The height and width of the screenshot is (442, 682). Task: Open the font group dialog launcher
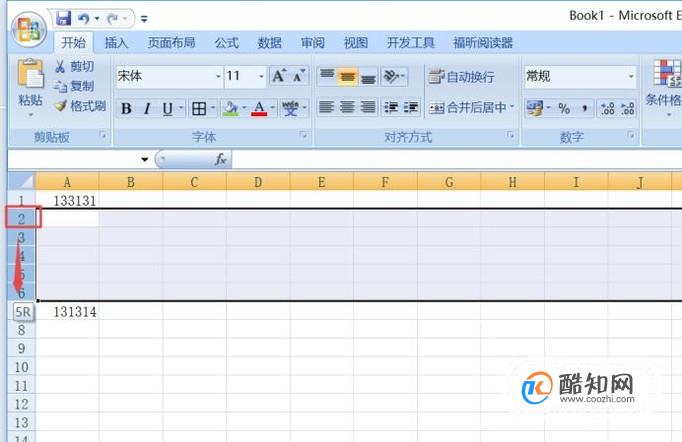303,135
